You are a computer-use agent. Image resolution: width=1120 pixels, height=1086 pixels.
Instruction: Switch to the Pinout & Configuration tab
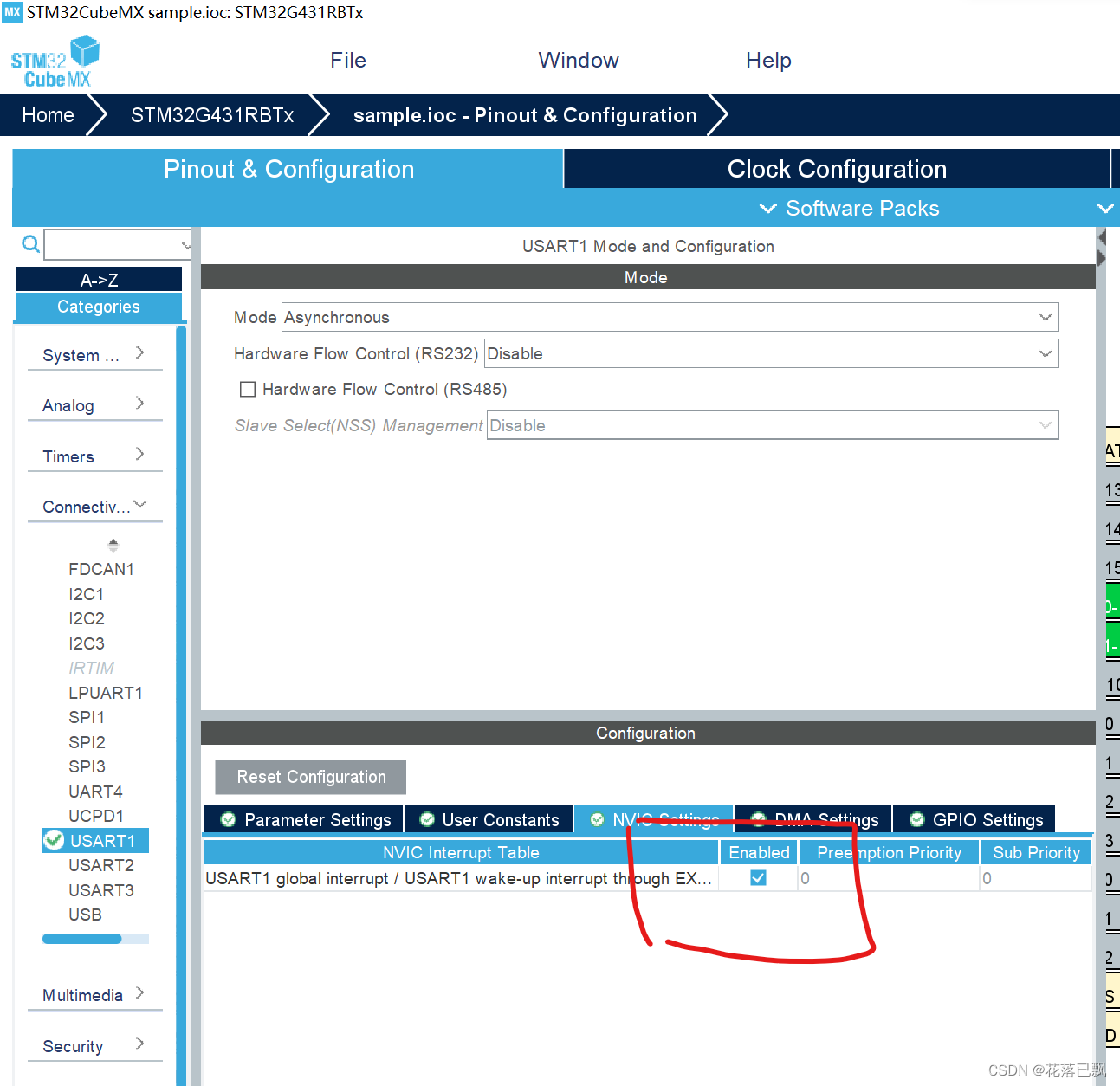click(x=288, y=169)
